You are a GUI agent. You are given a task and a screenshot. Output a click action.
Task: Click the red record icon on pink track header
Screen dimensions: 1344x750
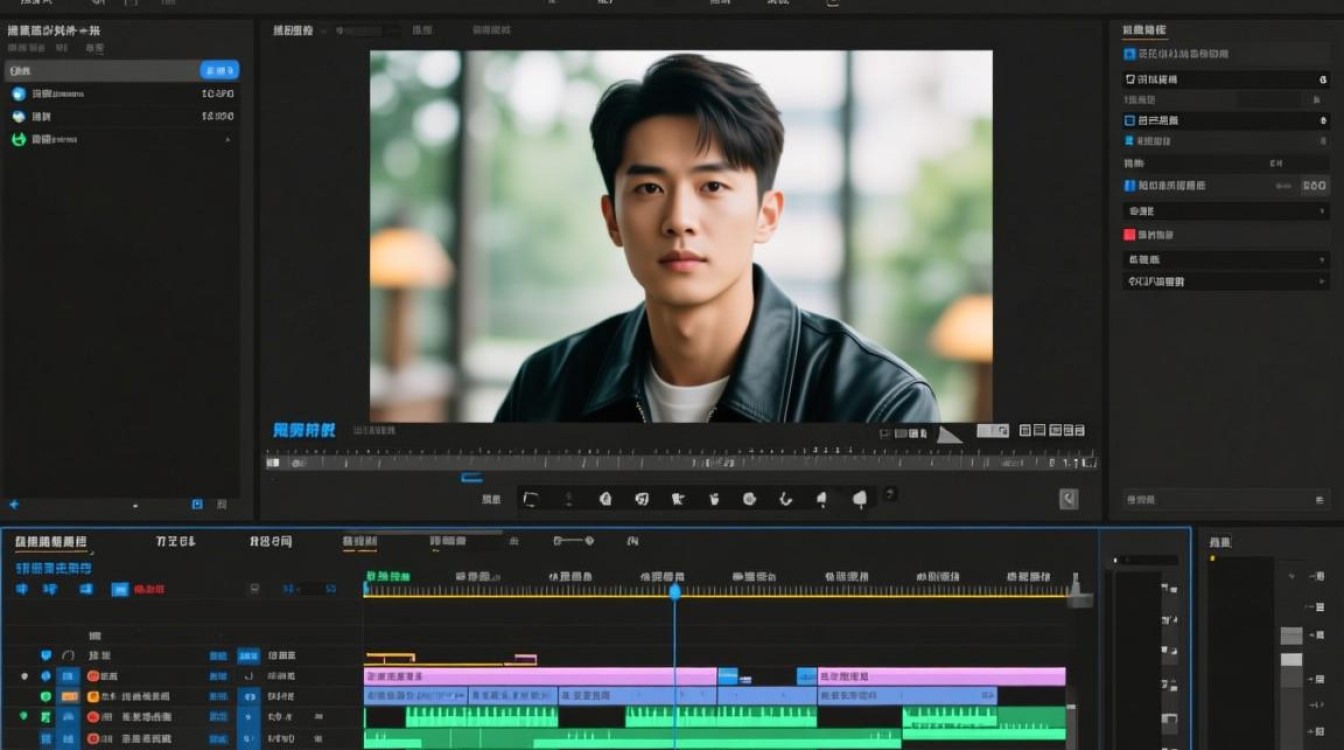pos(93,676)
